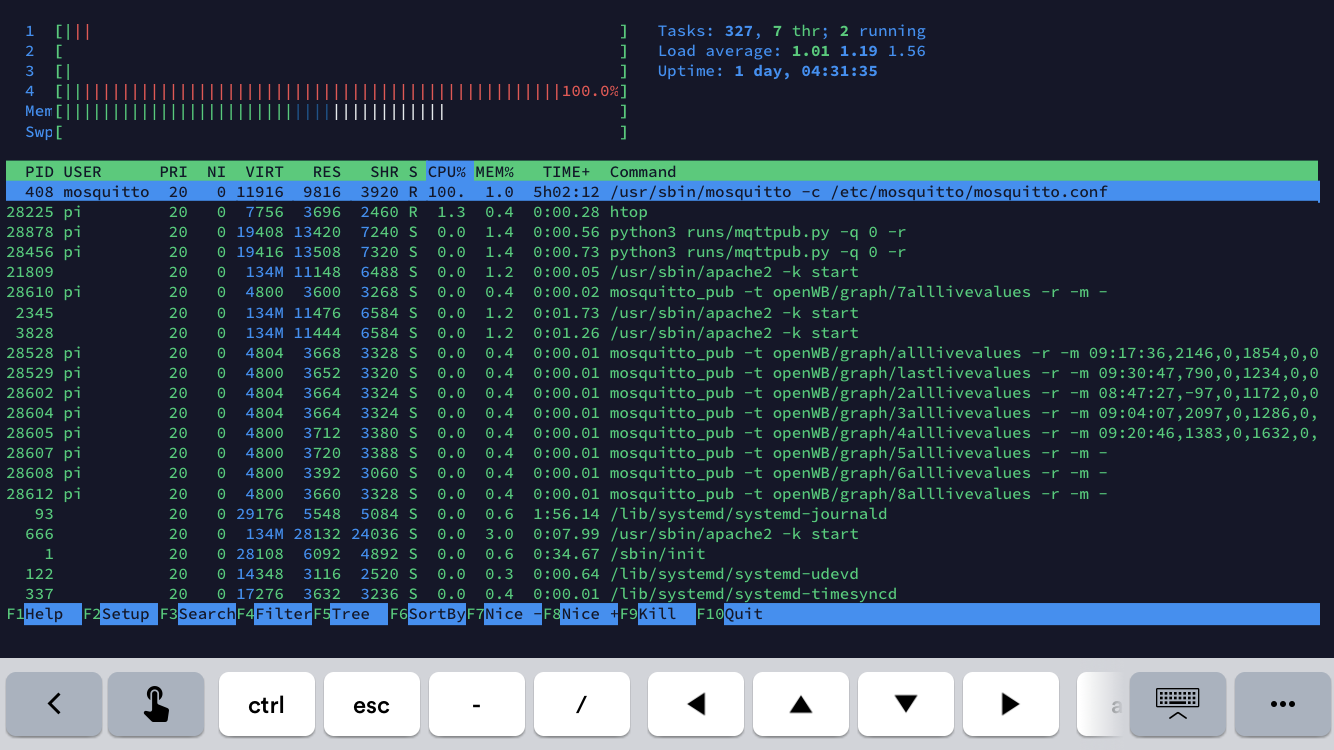Tap the down arrow key
1334x750 pixels.
click(906, 704)
